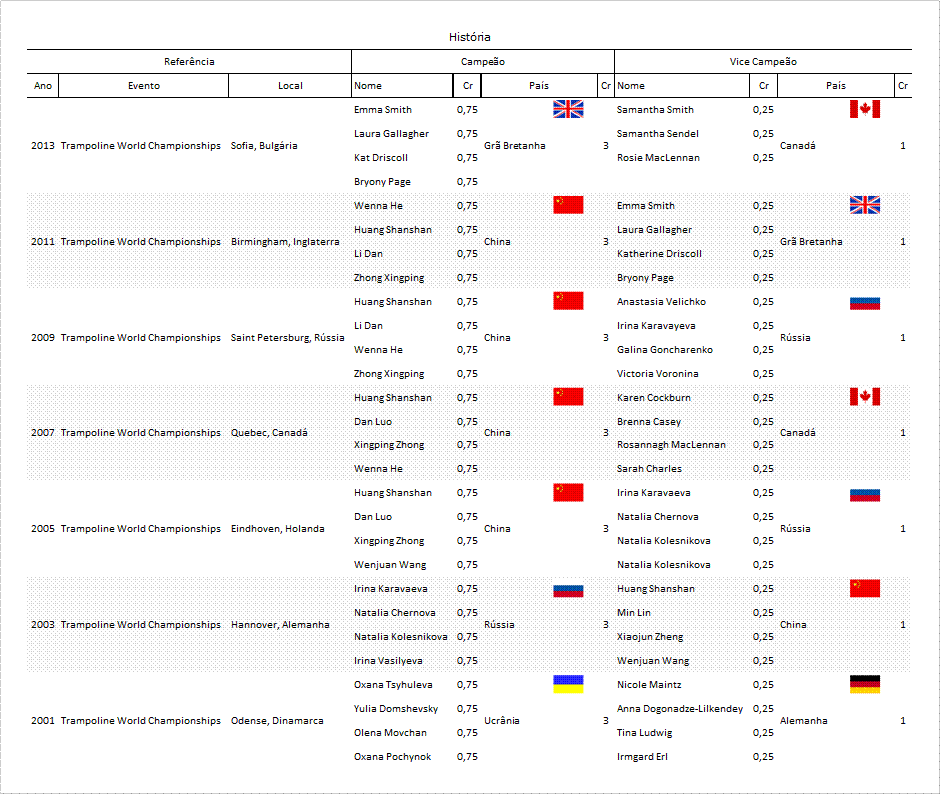
Task: Click Samantha Sendel name cell
Action: click(658, 134)
